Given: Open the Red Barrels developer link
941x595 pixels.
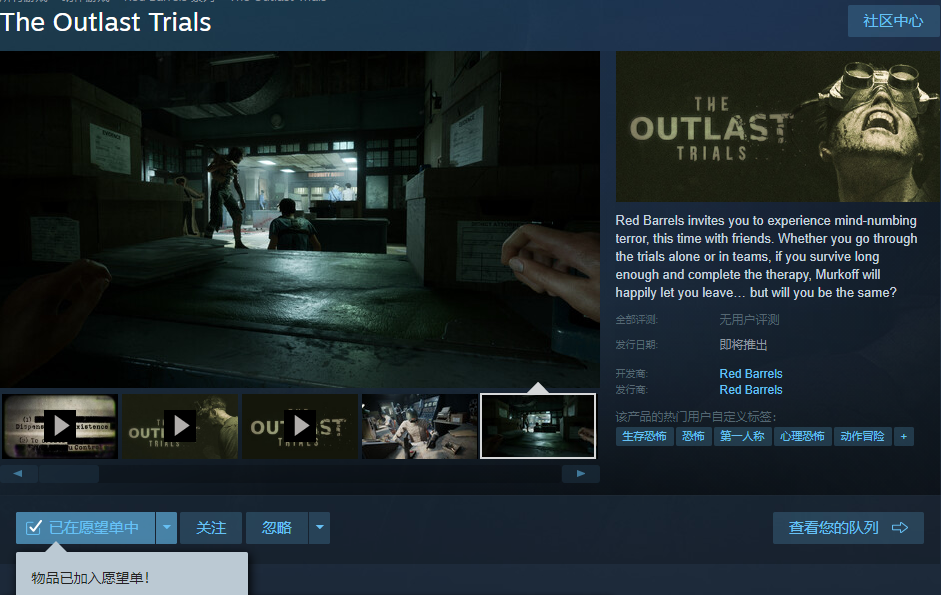Looking at the screenshot, I should click(751, 373).
